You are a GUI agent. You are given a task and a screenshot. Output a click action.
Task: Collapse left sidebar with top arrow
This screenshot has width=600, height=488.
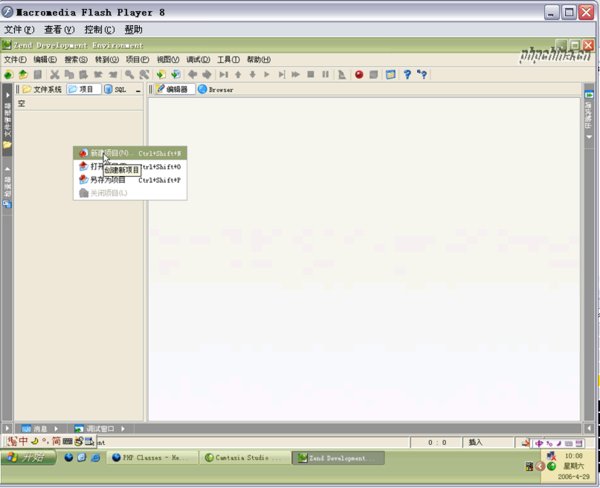[7, 95]
